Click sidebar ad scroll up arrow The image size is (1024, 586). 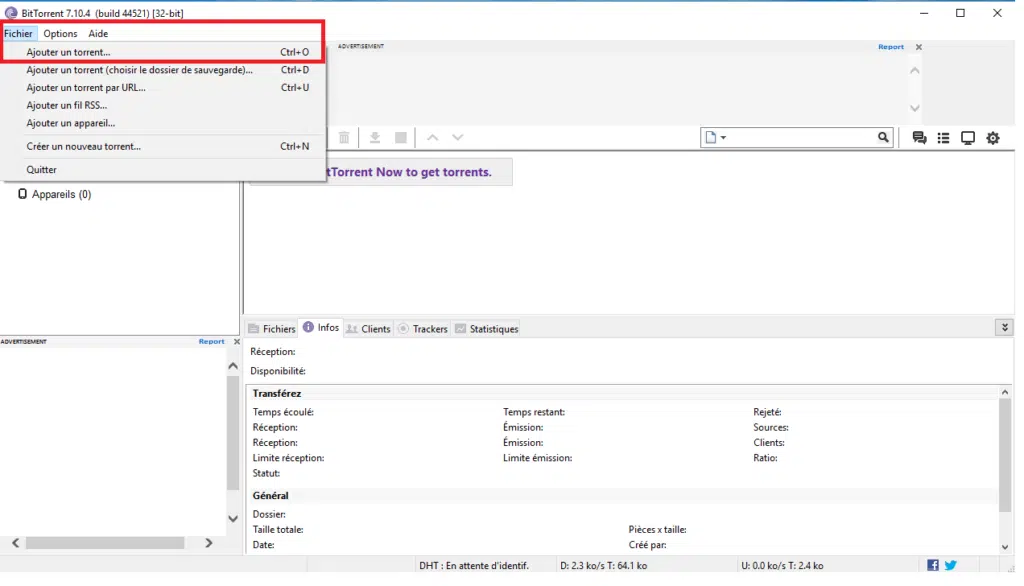(x=233, y=366)
